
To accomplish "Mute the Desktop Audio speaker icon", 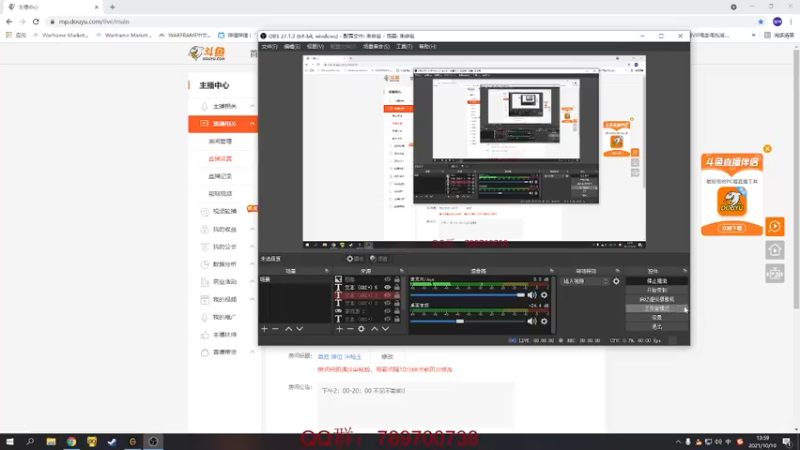I will (532, 321).
